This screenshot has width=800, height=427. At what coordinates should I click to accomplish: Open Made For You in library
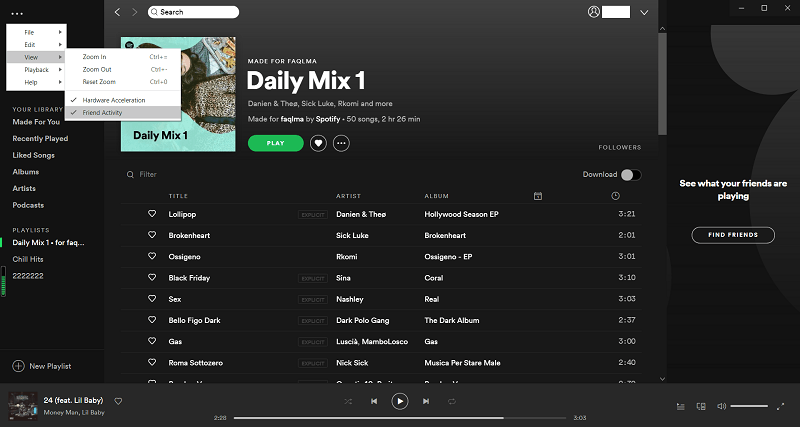coord(36,122)
